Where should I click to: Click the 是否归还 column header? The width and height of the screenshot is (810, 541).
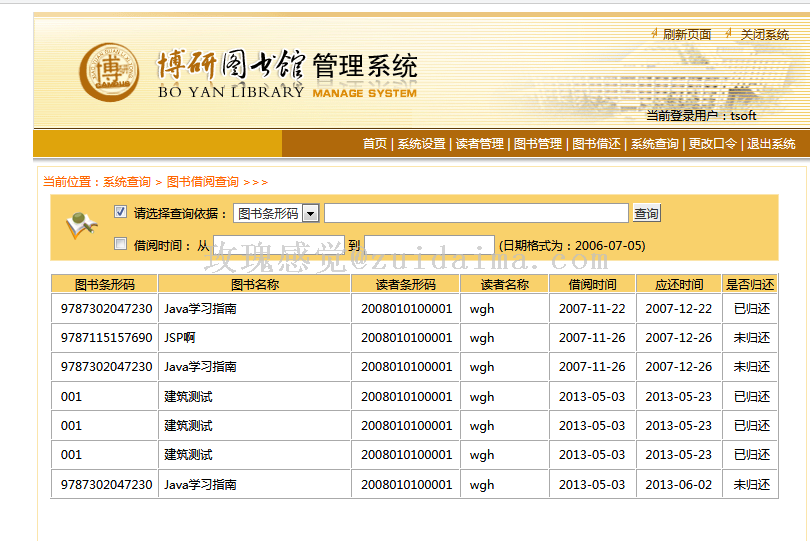(x=750, y=284)
